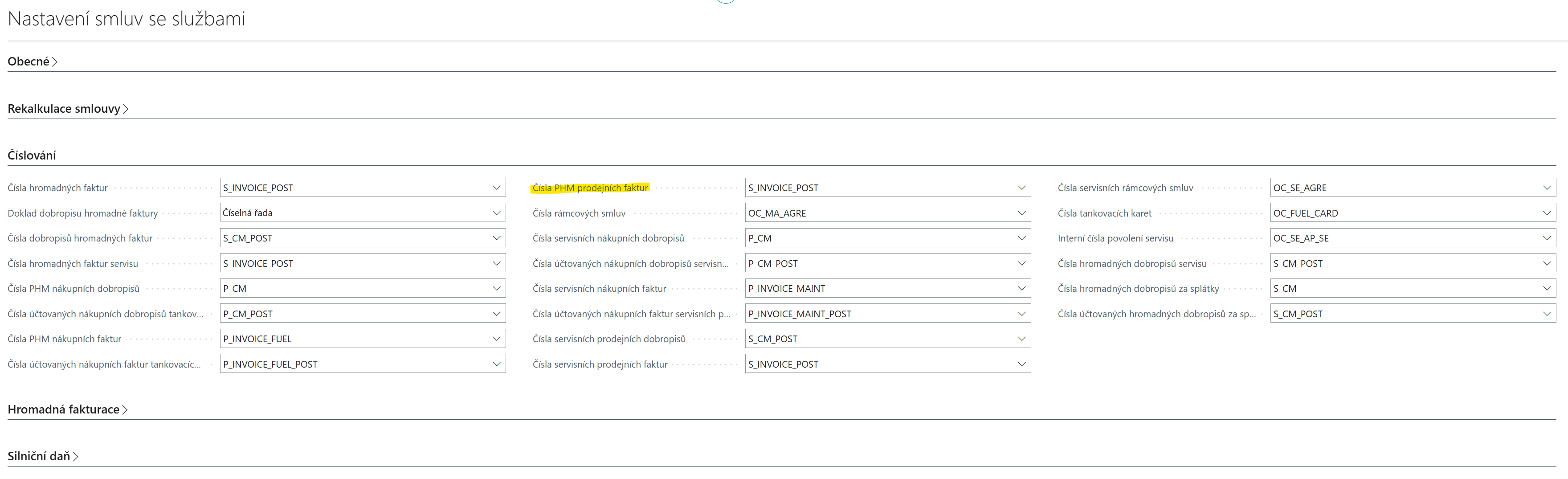
Task: Click the Čísla dobropisů hromadných faktur field
Action: (x=353, y=238)
